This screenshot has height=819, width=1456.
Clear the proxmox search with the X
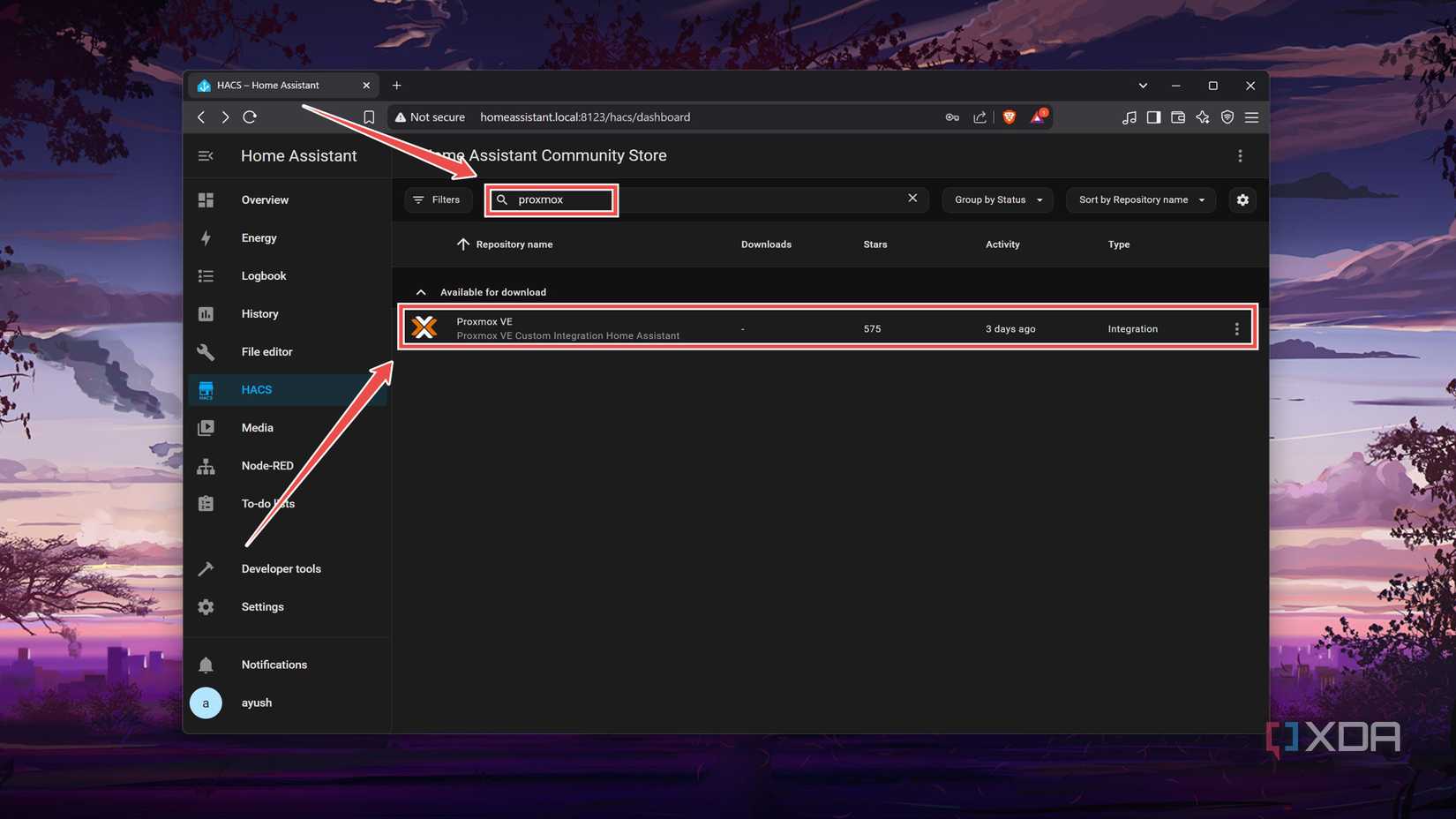click(912, 199)
